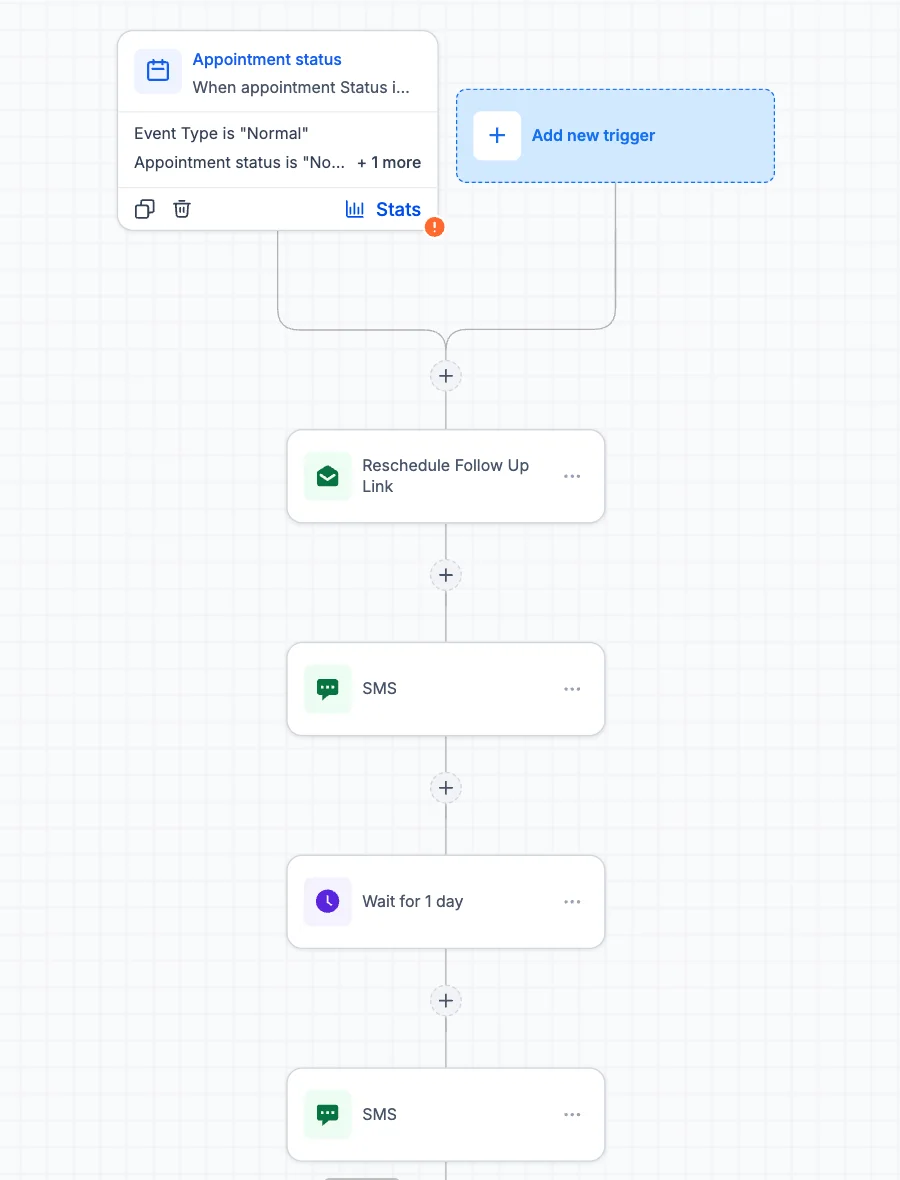The width and height of the screenshot is (900, 1180).
Task: Open options menu for Reschedule Follow Up Link
Action: pos(572,476)
